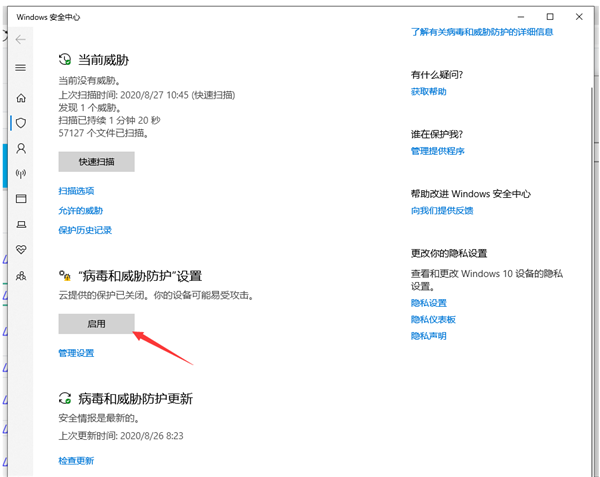Select the shield virus protection icon
600x477 pixels.
pyautogui.click(x=21, y=122)
